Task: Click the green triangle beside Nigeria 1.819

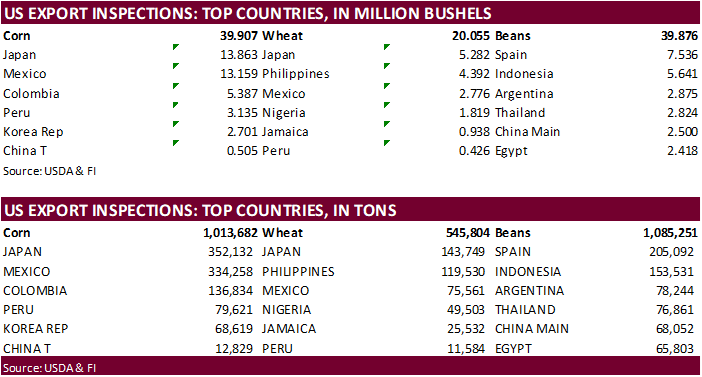Action: [387, 105]
